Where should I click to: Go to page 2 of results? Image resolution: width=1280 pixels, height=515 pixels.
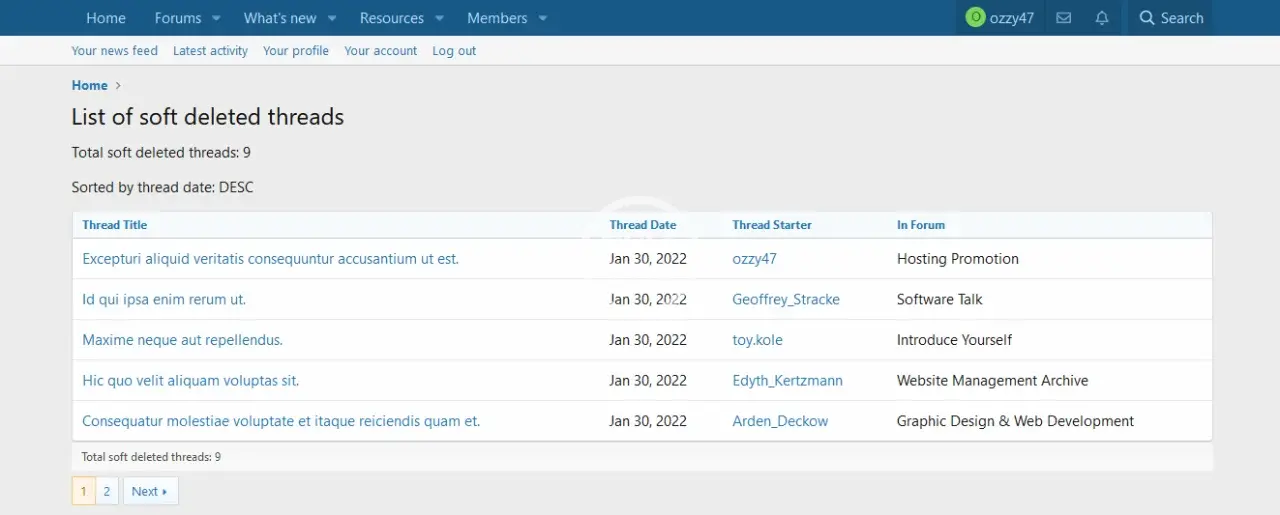(107, 491)
